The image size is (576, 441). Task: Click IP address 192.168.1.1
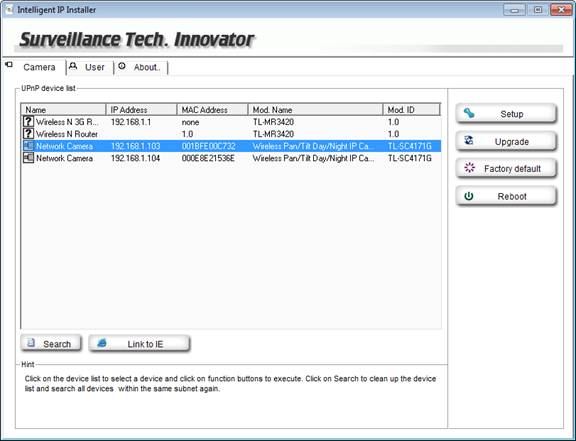pyautogui.click(x=131, y=122)
